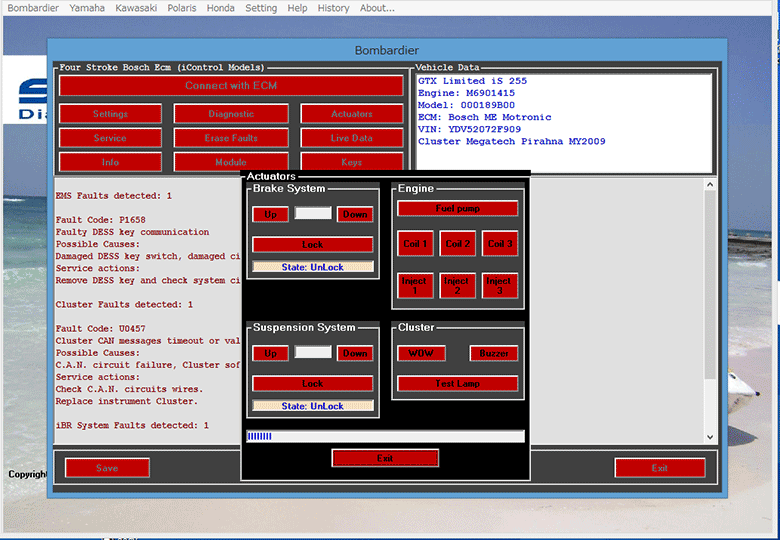Save the fault report
Viewport: 780px width, 540px height.
pos(107,468)
